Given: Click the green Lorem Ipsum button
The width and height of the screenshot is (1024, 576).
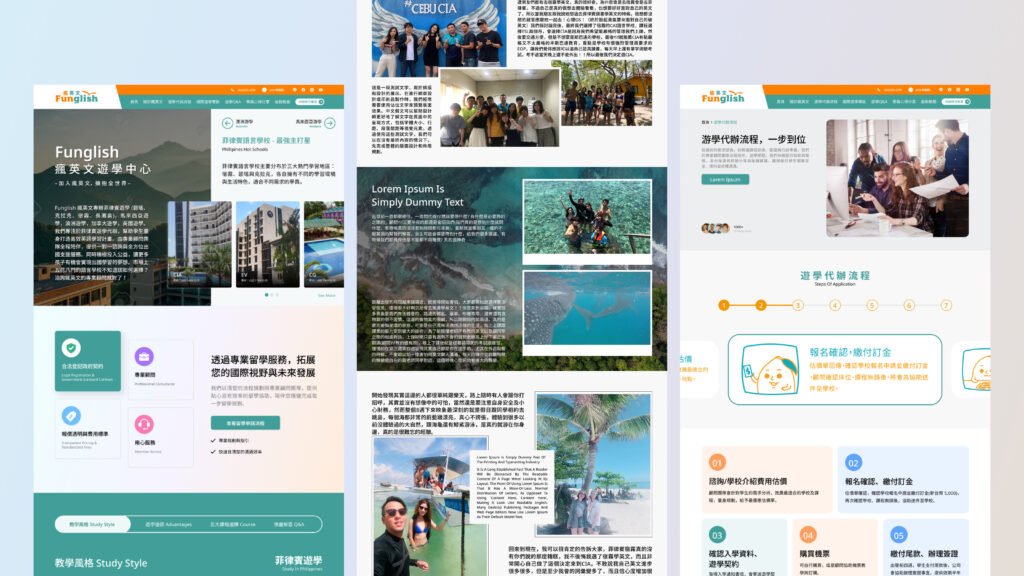Looking at the screenshot, I should 727,180.
